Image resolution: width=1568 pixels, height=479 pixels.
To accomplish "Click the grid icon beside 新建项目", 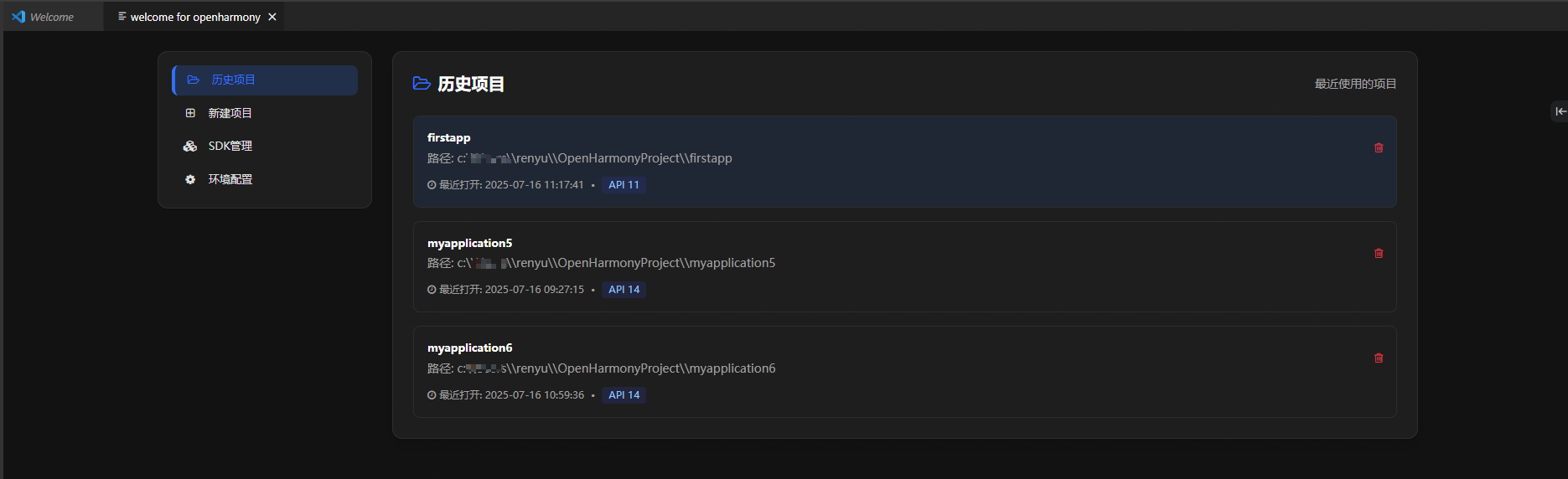I will (x=190, y=113).
